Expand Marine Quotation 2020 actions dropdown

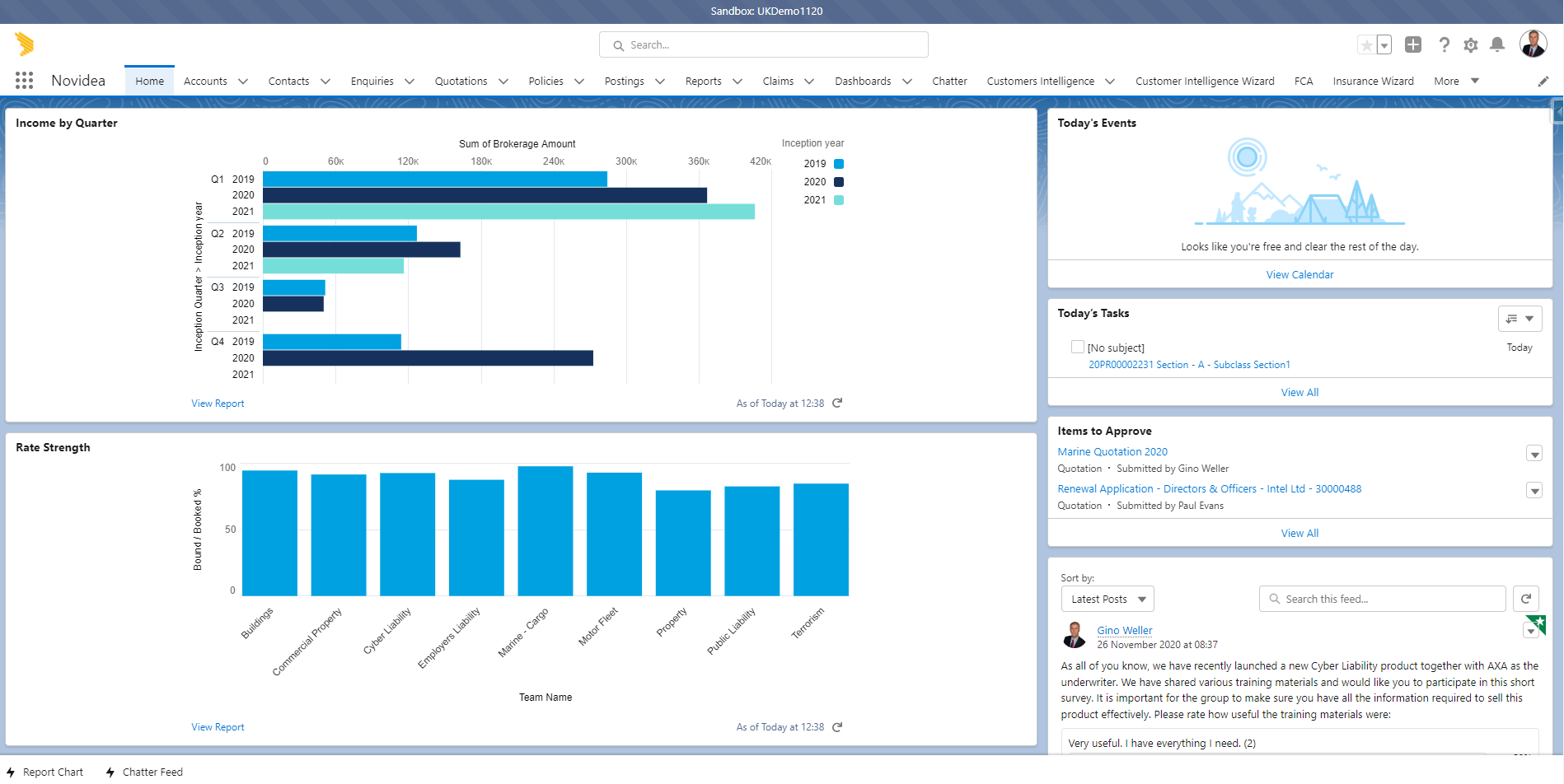(1534, 454)
